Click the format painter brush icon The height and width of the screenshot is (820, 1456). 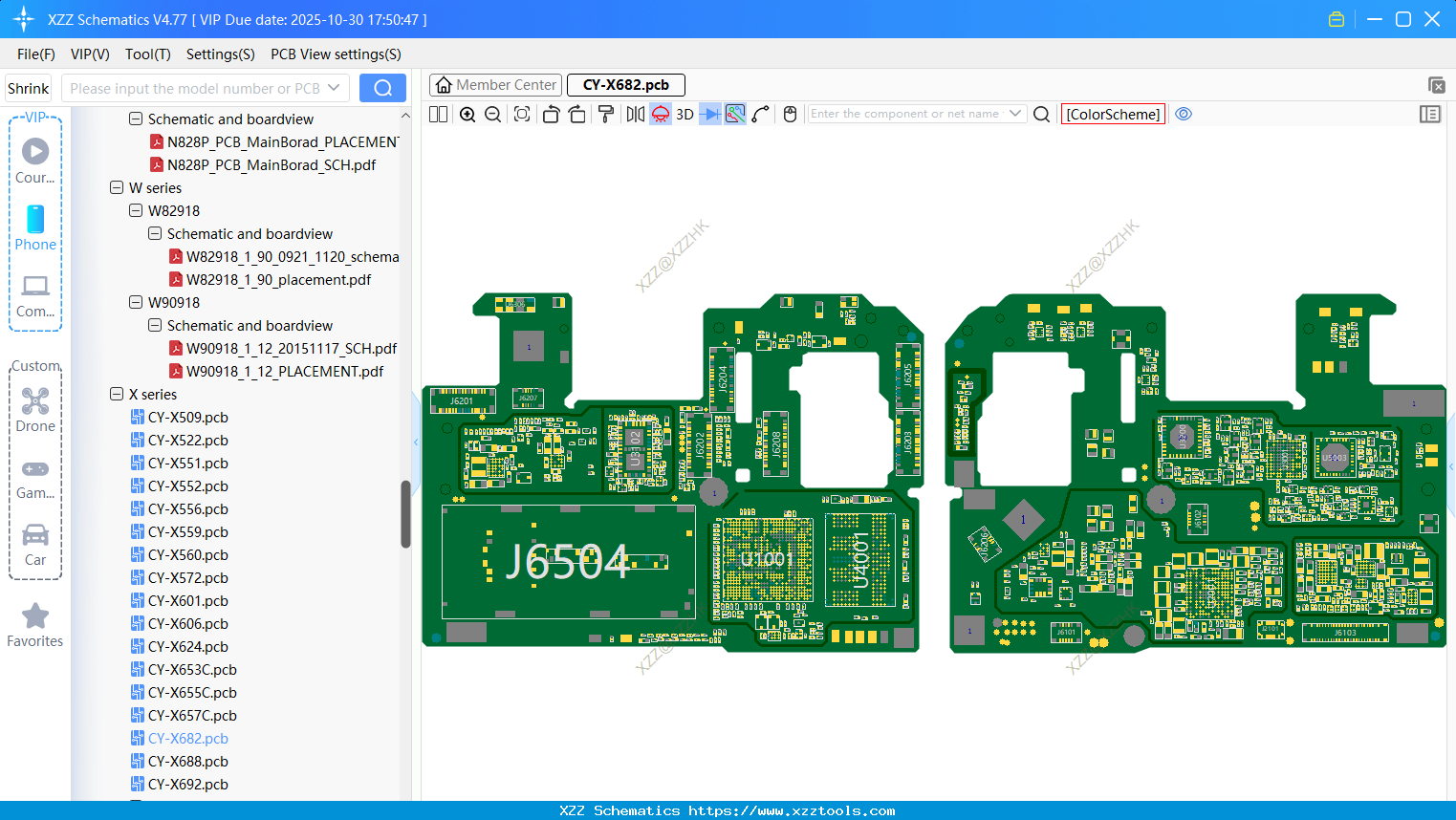coord(605,115)
